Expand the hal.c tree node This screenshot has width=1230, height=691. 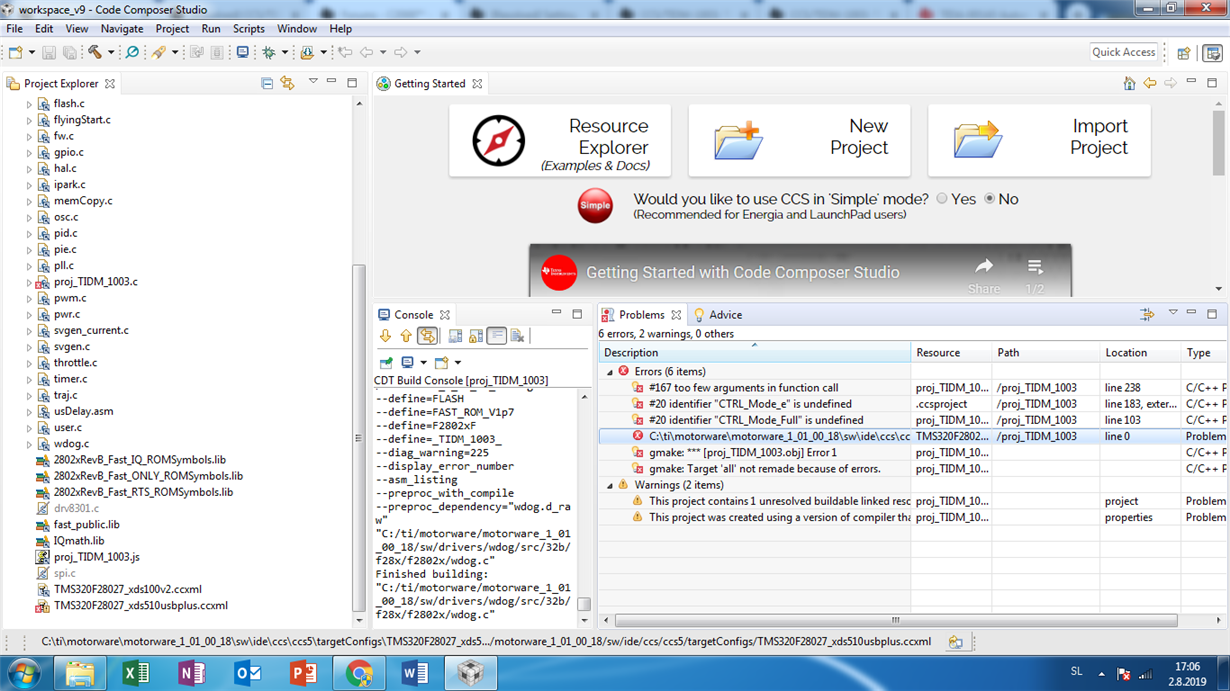tap(29, 169)
